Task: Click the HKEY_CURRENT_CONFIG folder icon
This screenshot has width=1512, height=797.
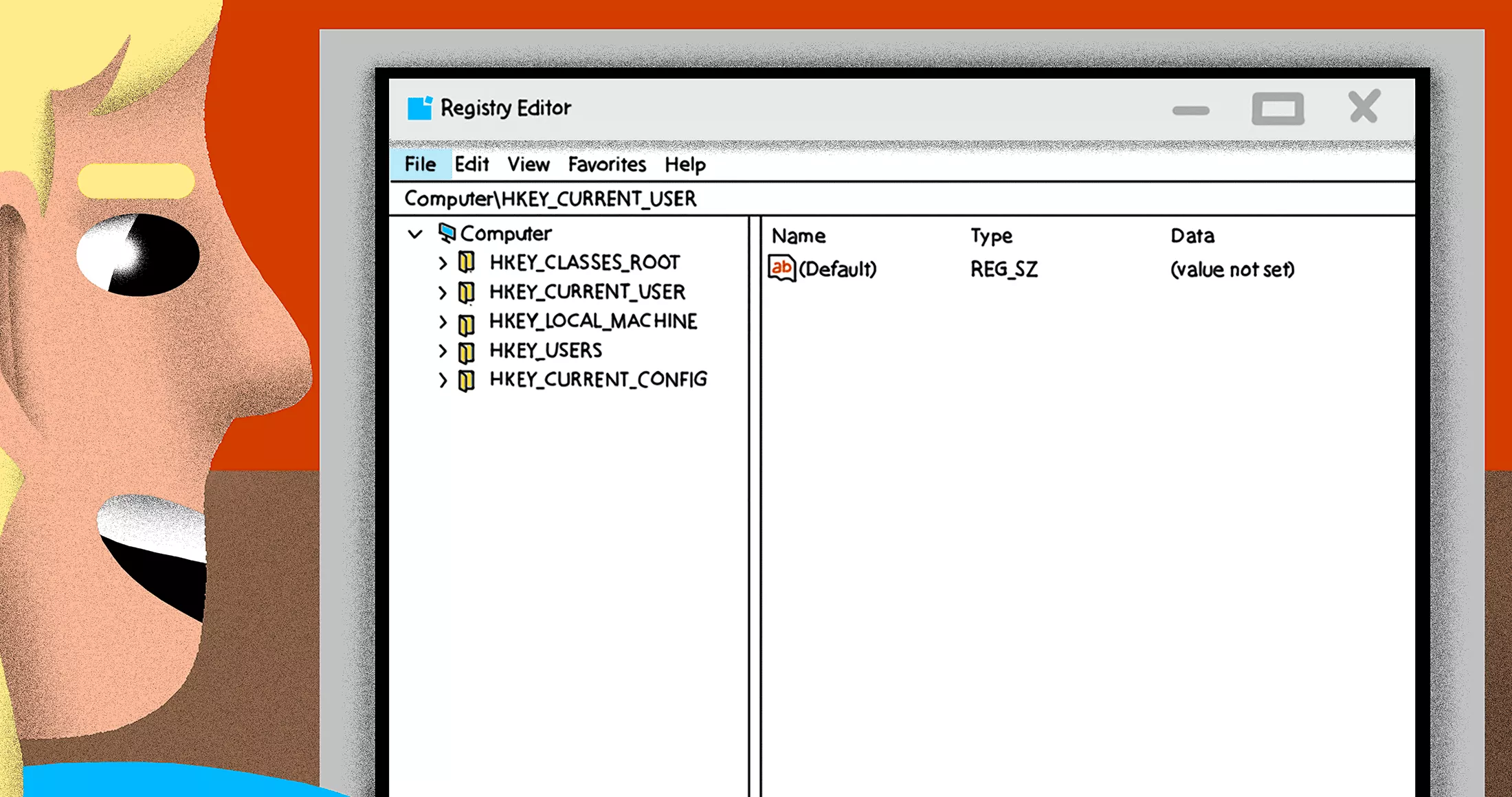Action: (467, 380)
